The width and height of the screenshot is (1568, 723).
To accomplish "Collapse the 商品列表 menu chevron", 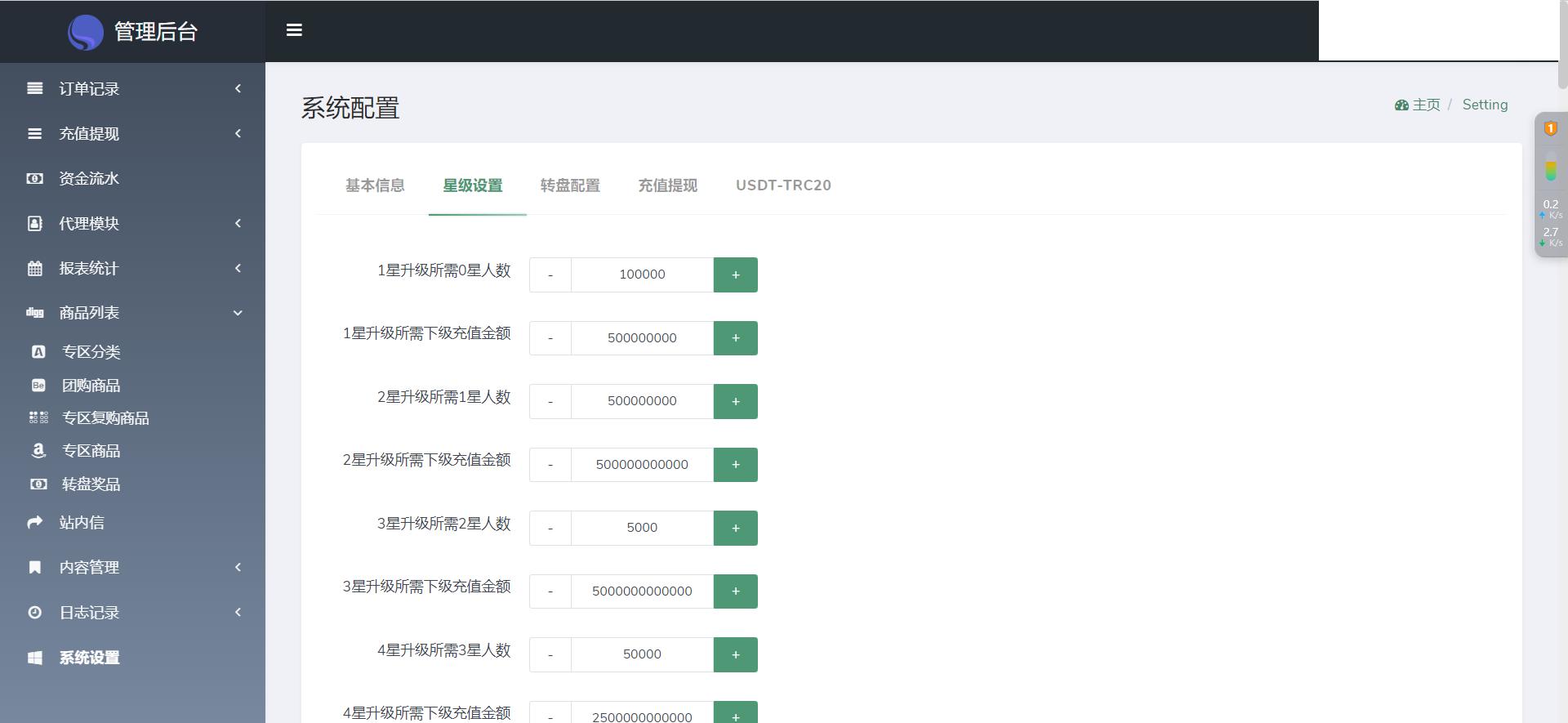I will (x=238, y=313).
